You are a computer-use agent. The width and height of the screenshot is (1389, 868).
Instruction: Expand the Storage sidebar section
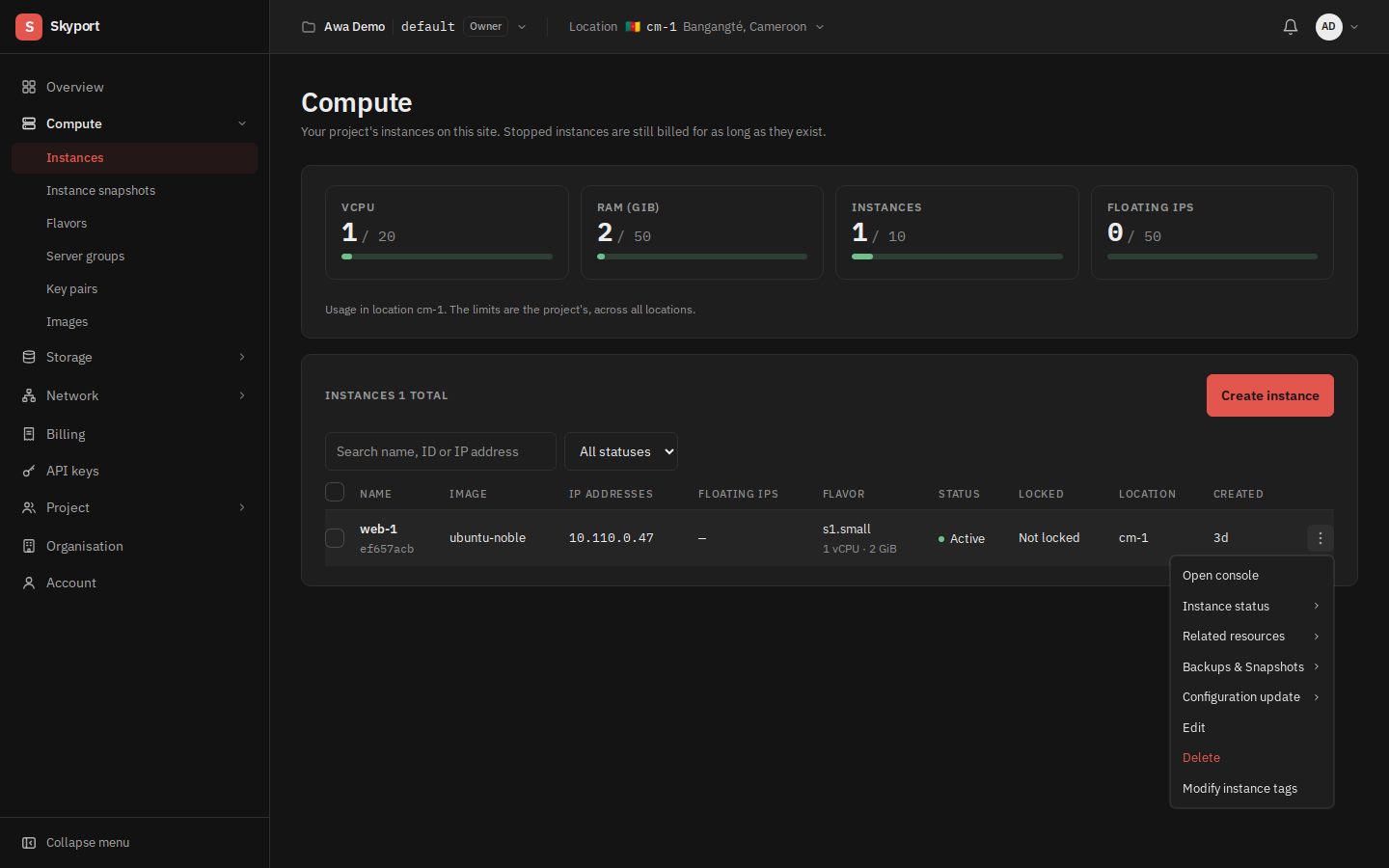(134, 357)
